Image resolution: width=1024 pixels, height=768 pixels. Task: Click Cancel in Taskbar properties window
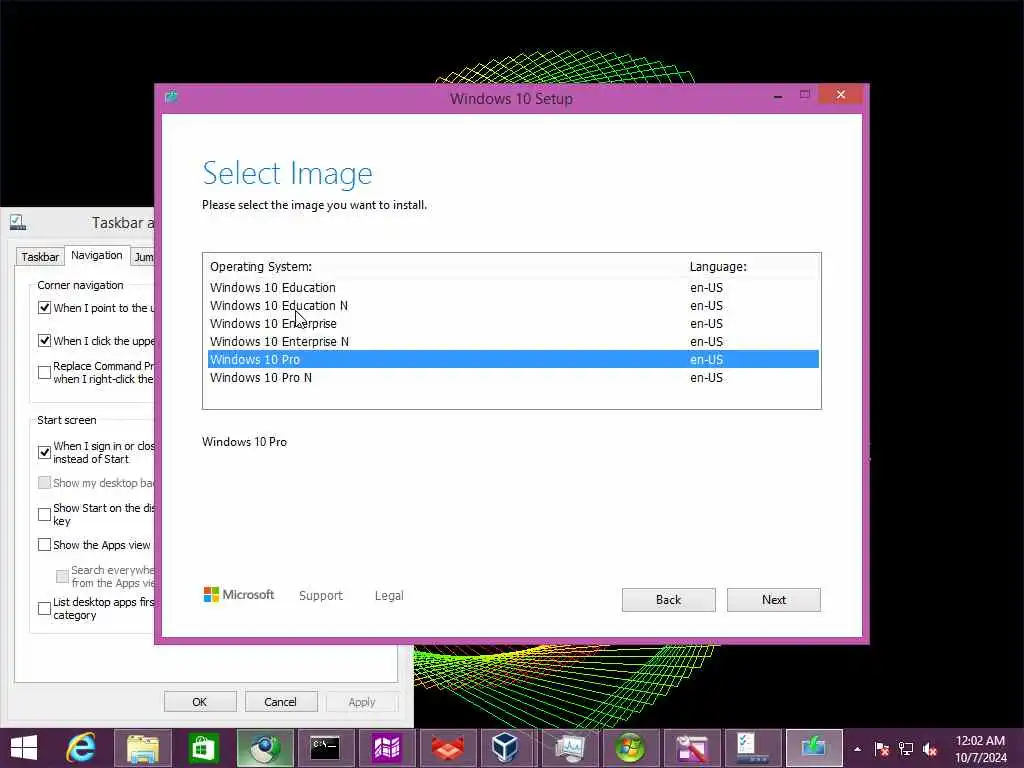[x=281, y=701]
